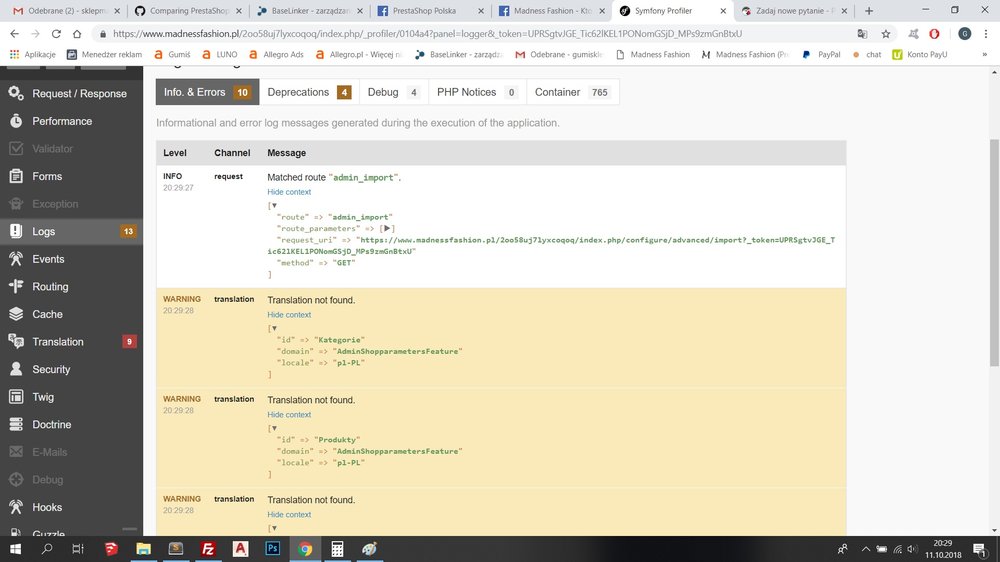Open the Security panel
The width and height of the screenshot is (1000, 562).
pyautogui.click(x=71, y=369)
